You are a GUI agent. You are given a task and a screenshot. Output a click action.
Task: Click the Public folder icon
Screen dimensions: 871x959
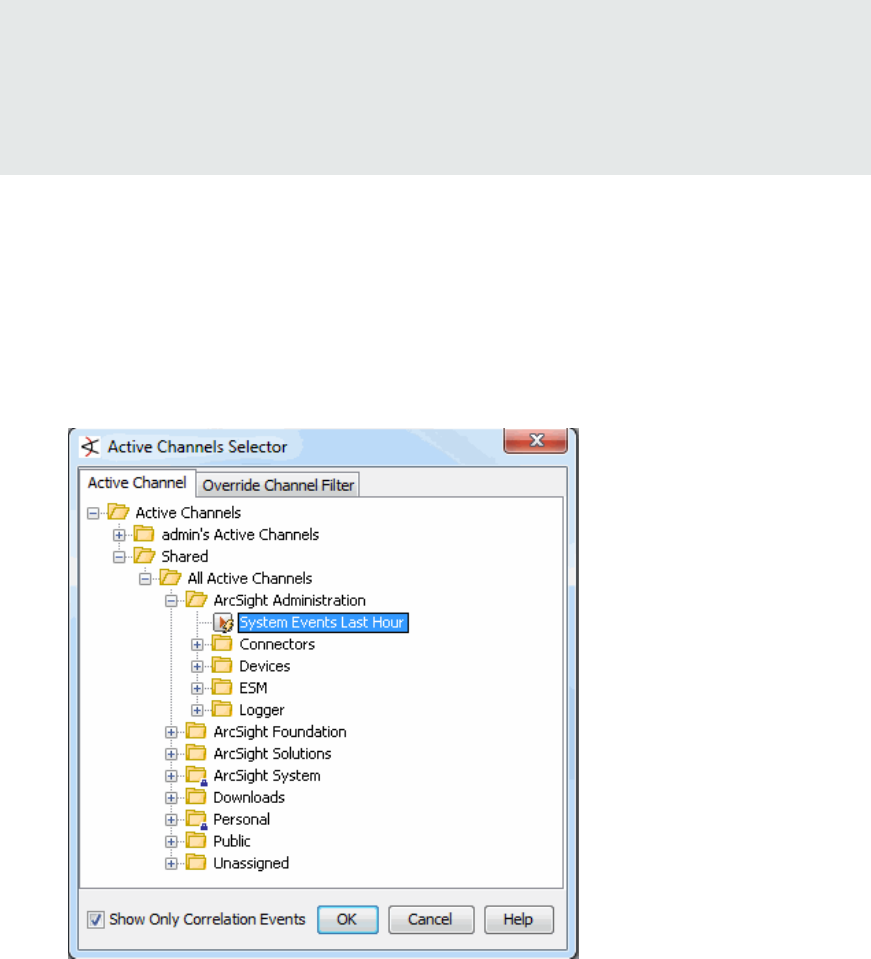click(196, 841)
